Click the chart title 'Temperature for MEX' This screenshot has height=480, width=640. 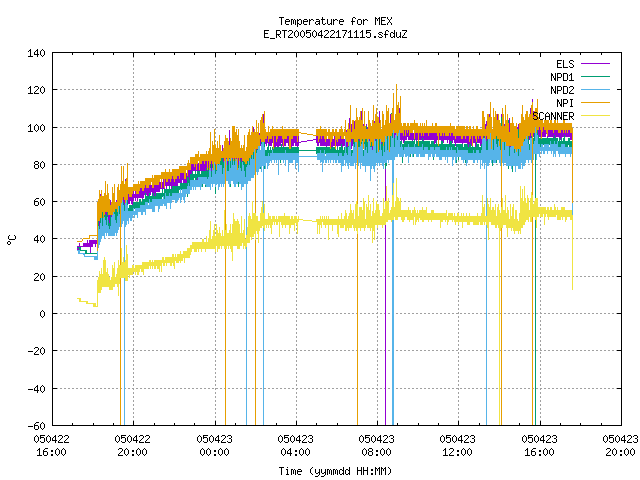pos(335,21)
